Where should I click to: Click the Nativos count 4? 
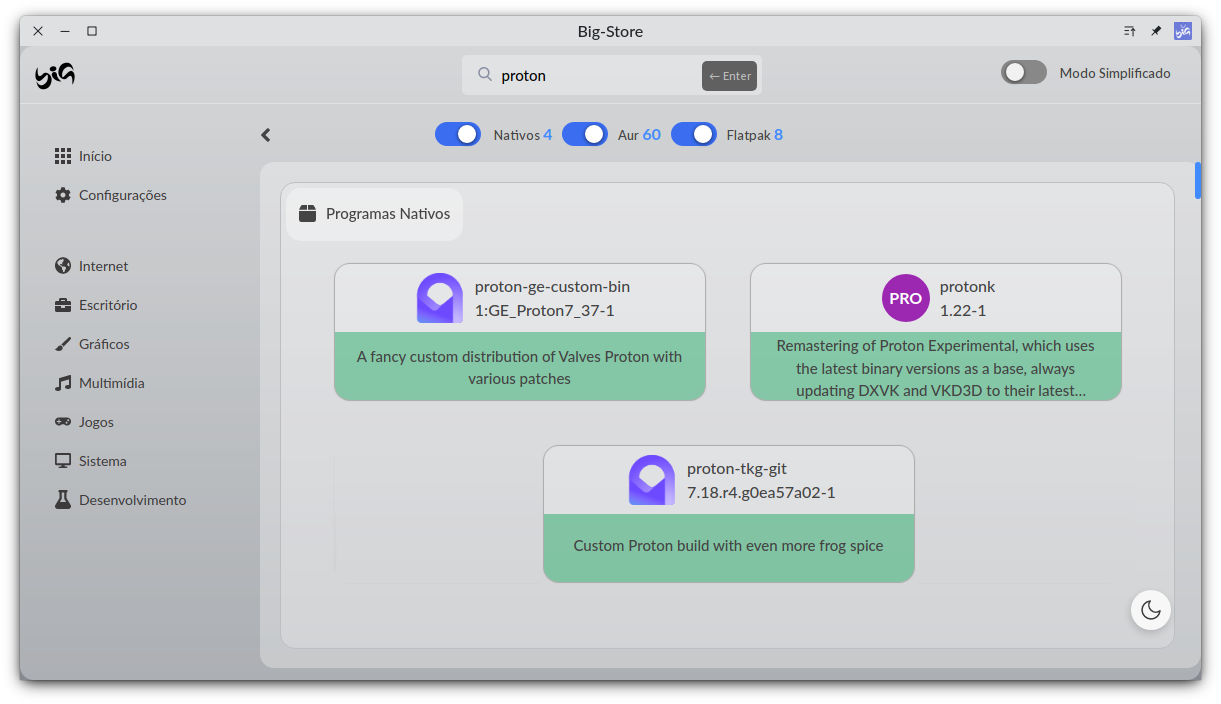548,134
